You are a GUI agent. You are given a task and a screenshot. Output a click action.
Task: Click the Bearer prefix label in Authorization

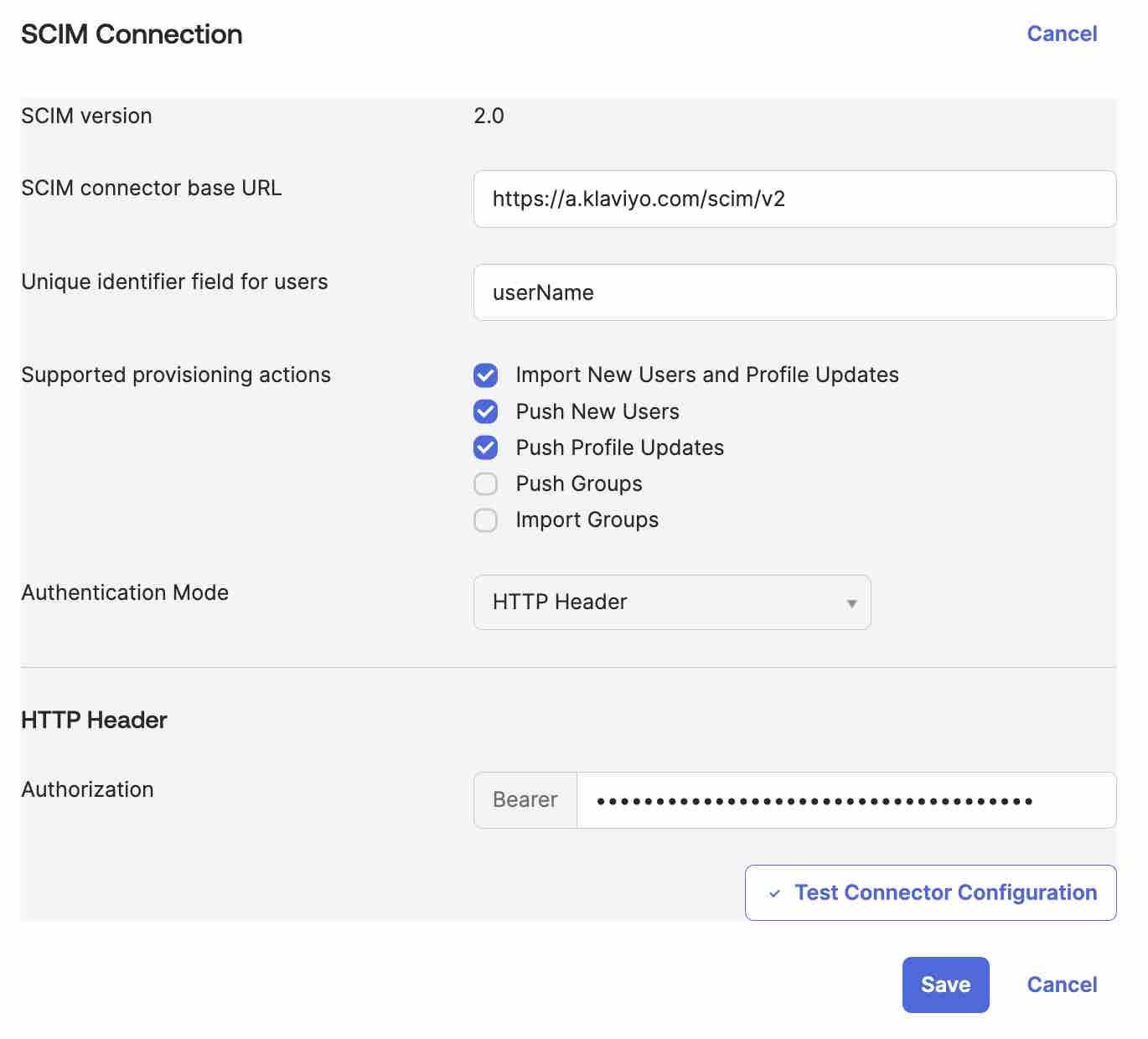[525, 800]
